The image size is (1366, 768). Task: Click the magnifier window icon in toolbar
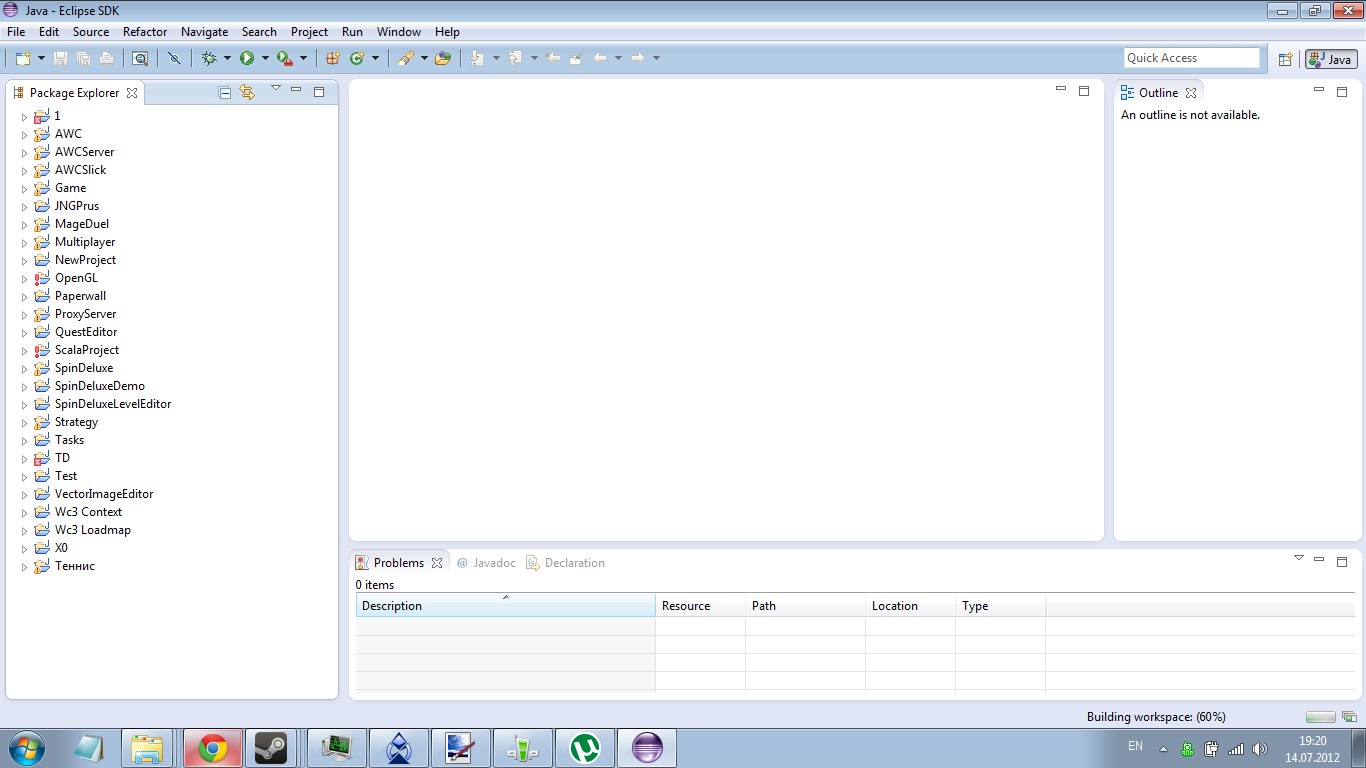[x=139, y=58]
